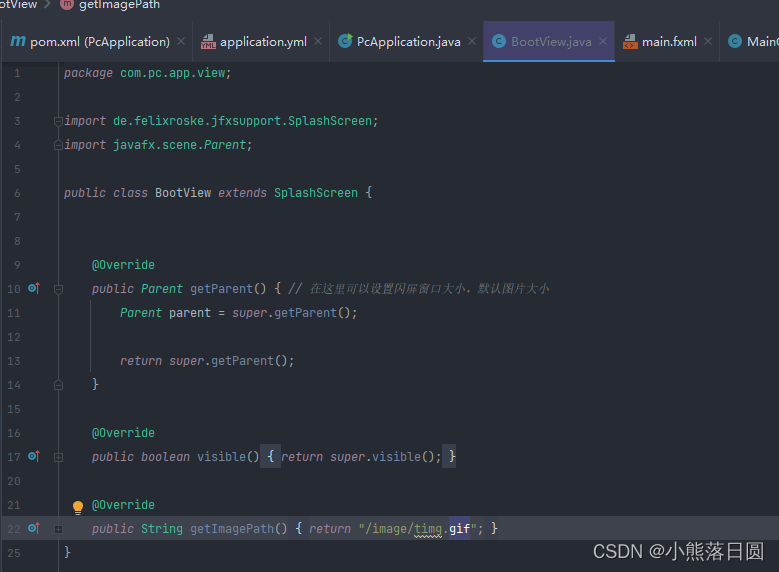779x572 pixels.
Task: Click the FXML file icon on main.fxml tab
Action: click(630, 42)
